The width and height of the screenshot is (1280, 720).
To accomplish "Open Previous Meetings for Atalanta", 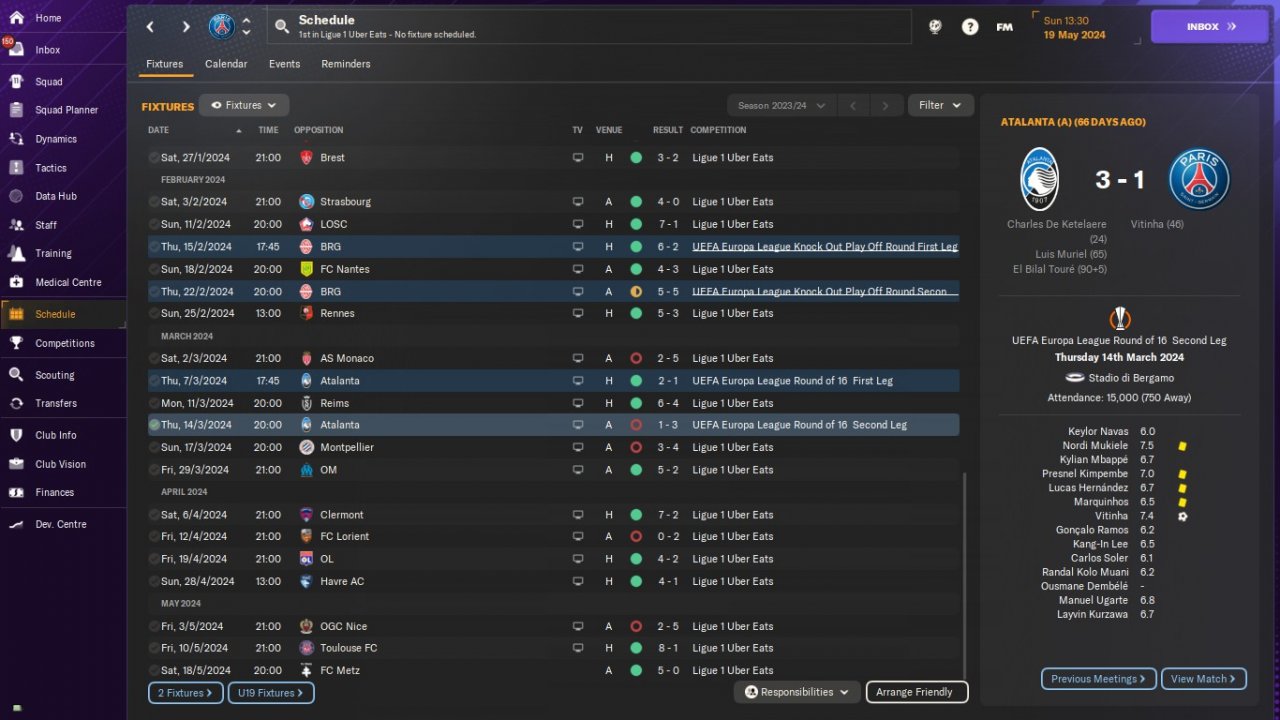I will 1099,679.
